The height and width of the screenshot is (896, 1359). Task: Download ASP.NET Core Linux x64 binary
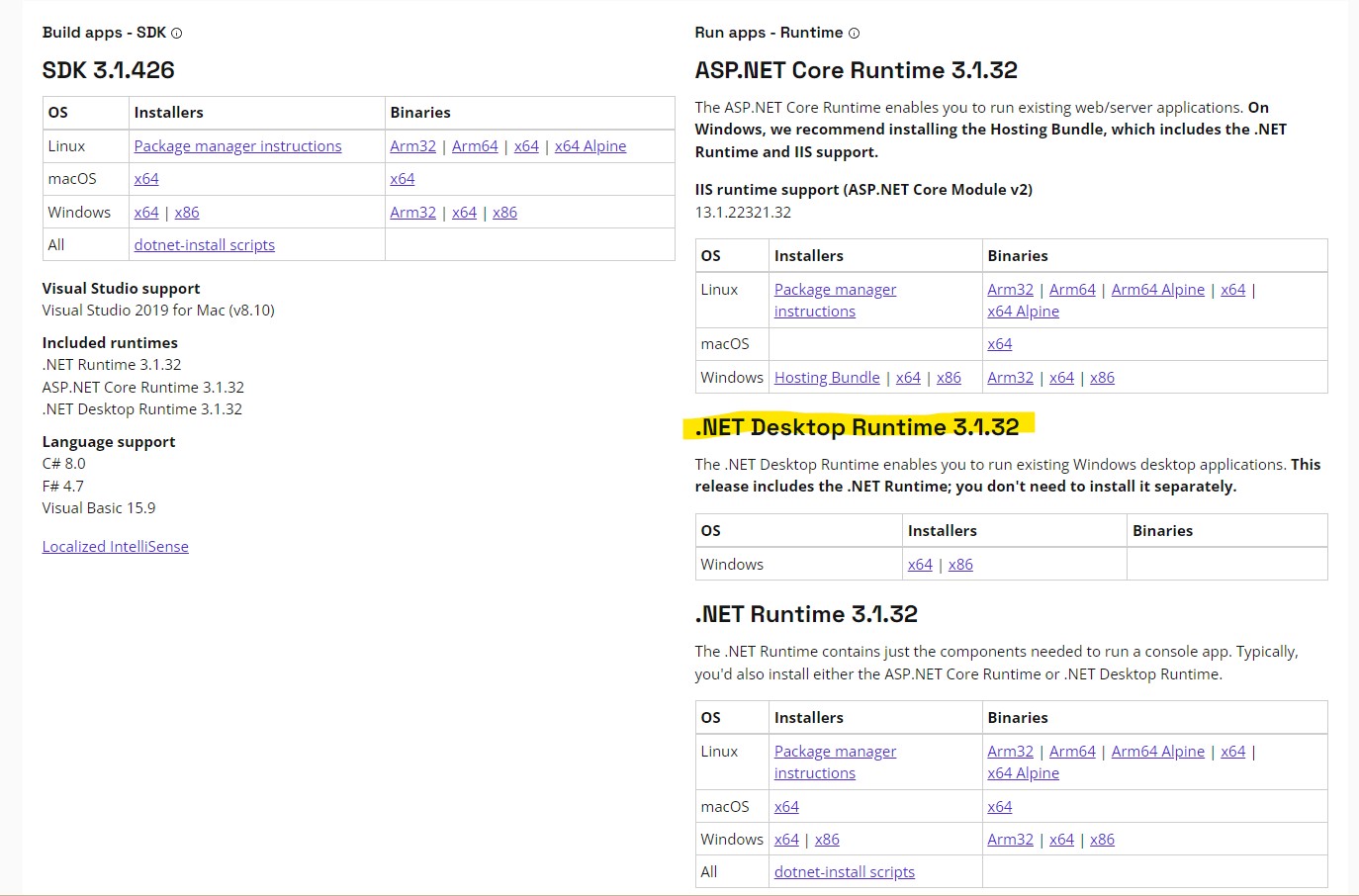[x=1233, y=290]
